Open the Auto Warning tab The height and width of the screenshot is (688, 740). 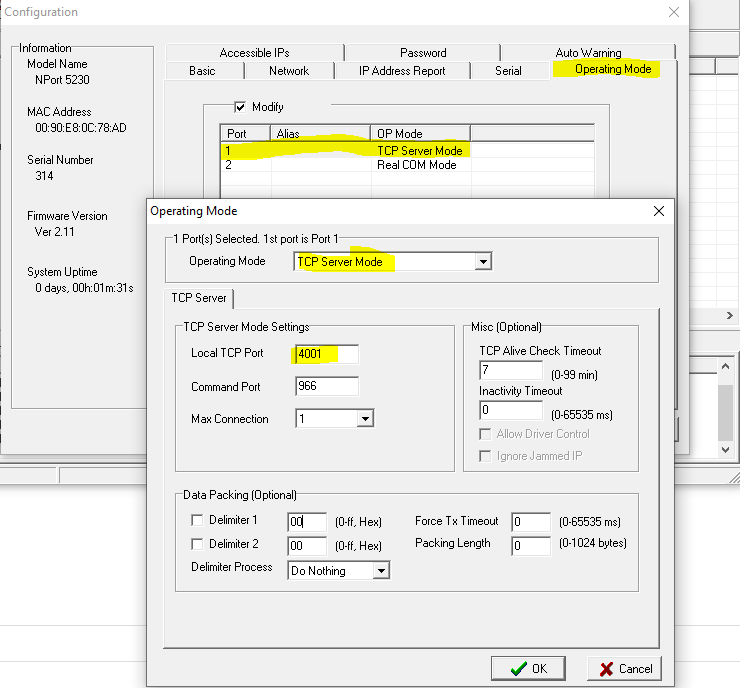pos(588,53)
